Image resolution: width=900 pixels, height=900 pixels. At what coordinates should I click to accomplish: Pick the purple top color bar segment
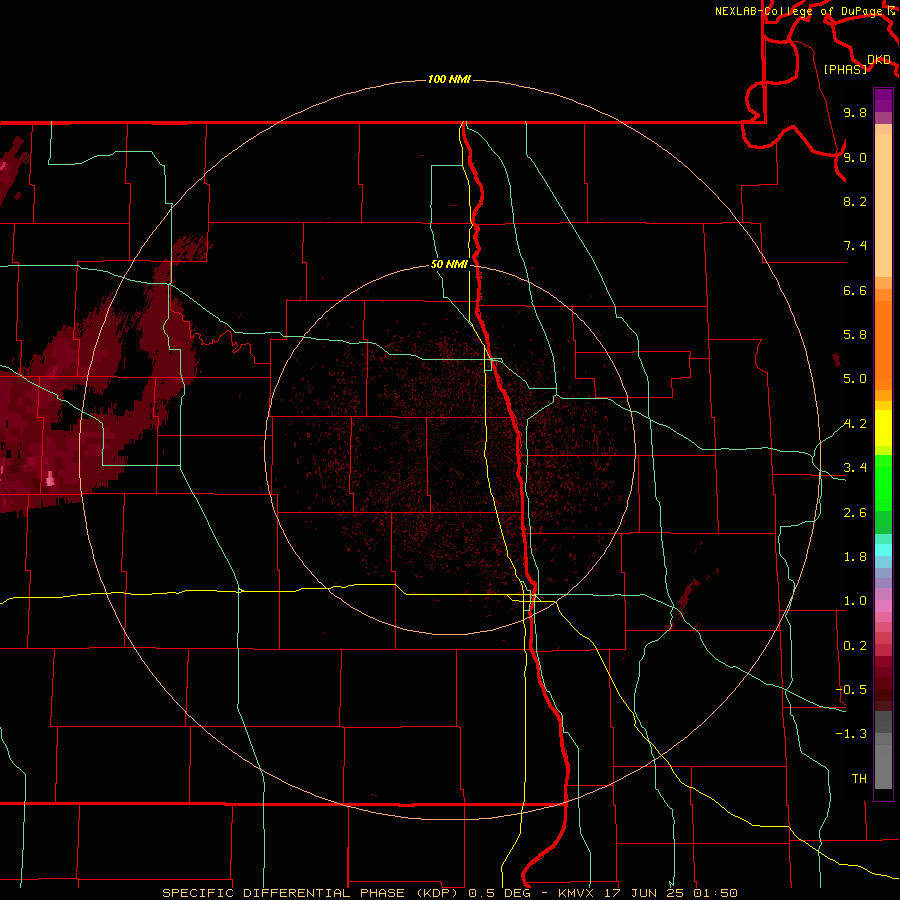point(883,100)
